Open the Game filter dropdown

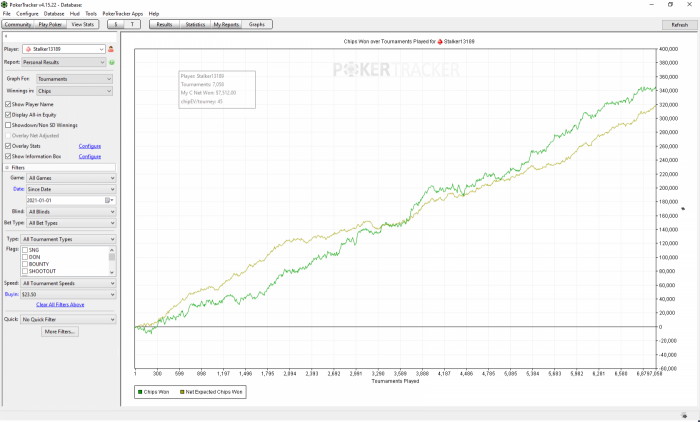pyautogui.click(x=71, y=178)
